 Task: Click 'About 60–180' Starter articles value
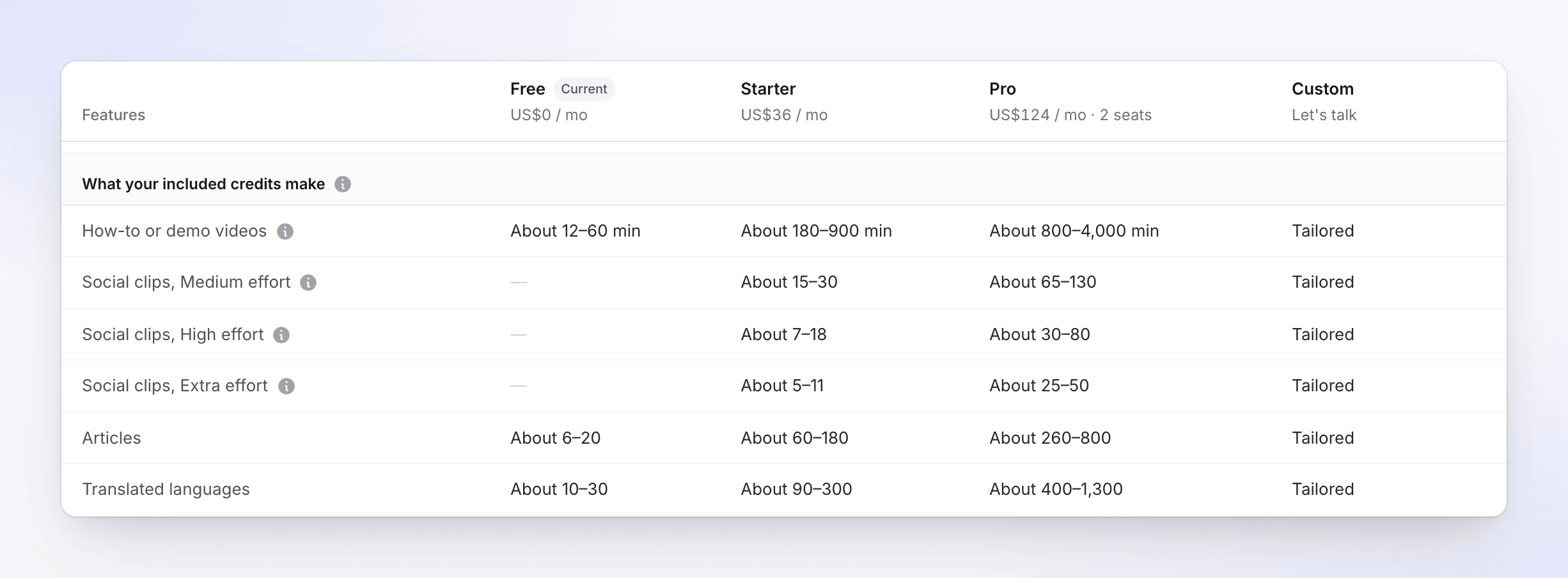tap(794, 438)
